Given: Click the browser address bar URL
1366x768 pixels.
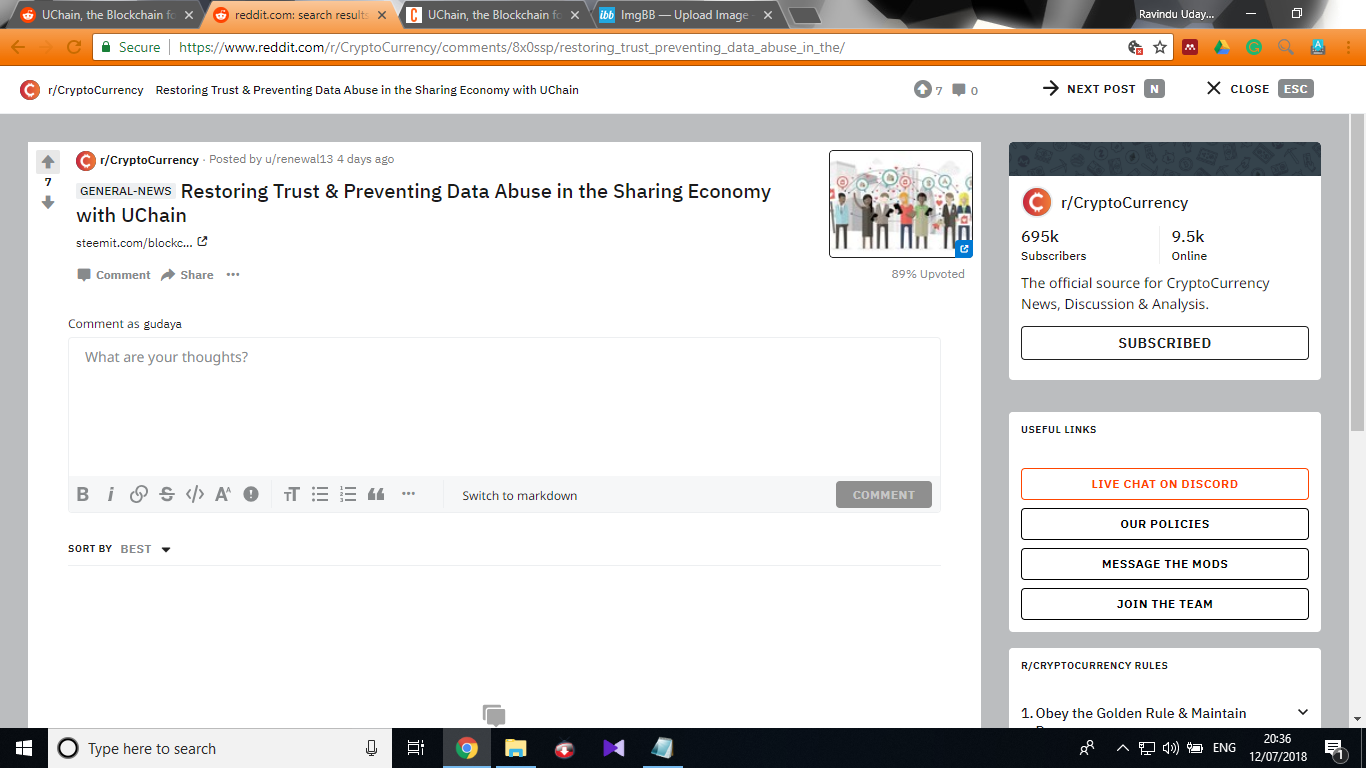Looking at the screenshot, I should [511, 47].
